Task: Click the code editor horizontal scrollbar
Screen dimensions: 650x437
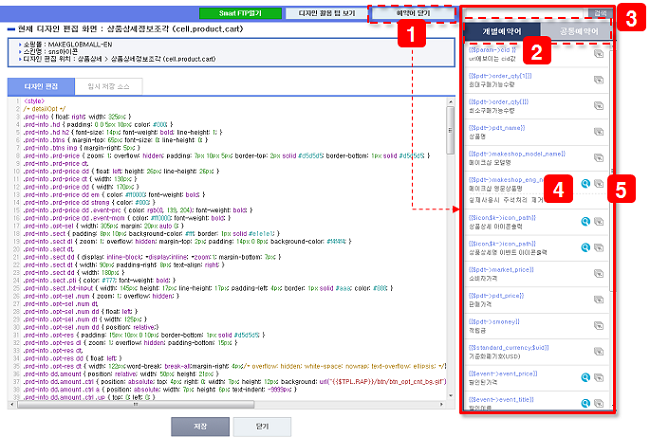Action: coord(135,404)
